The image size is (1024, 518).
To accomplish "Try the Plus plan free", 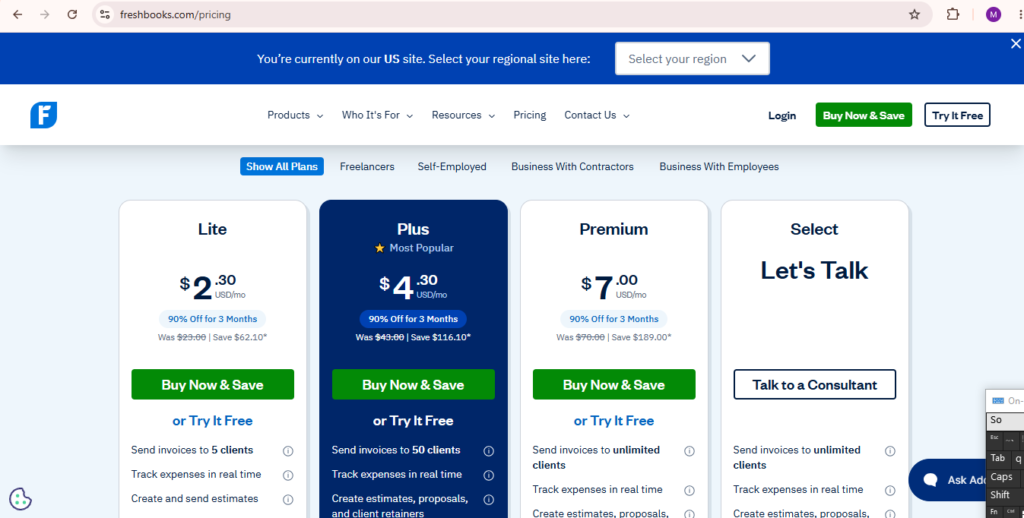I will tap(413, 421).
